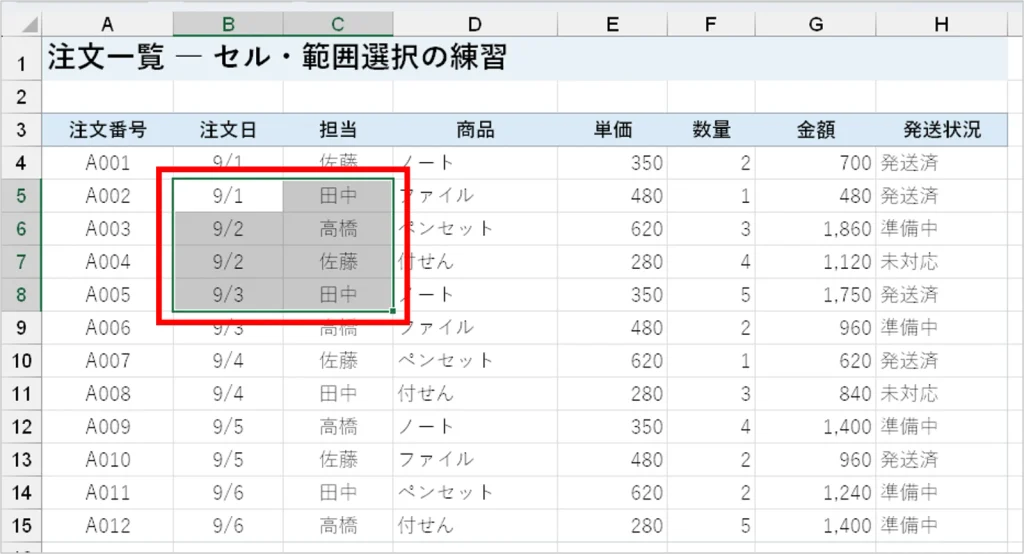Click the 金額 header cell

tap(815, 129)
